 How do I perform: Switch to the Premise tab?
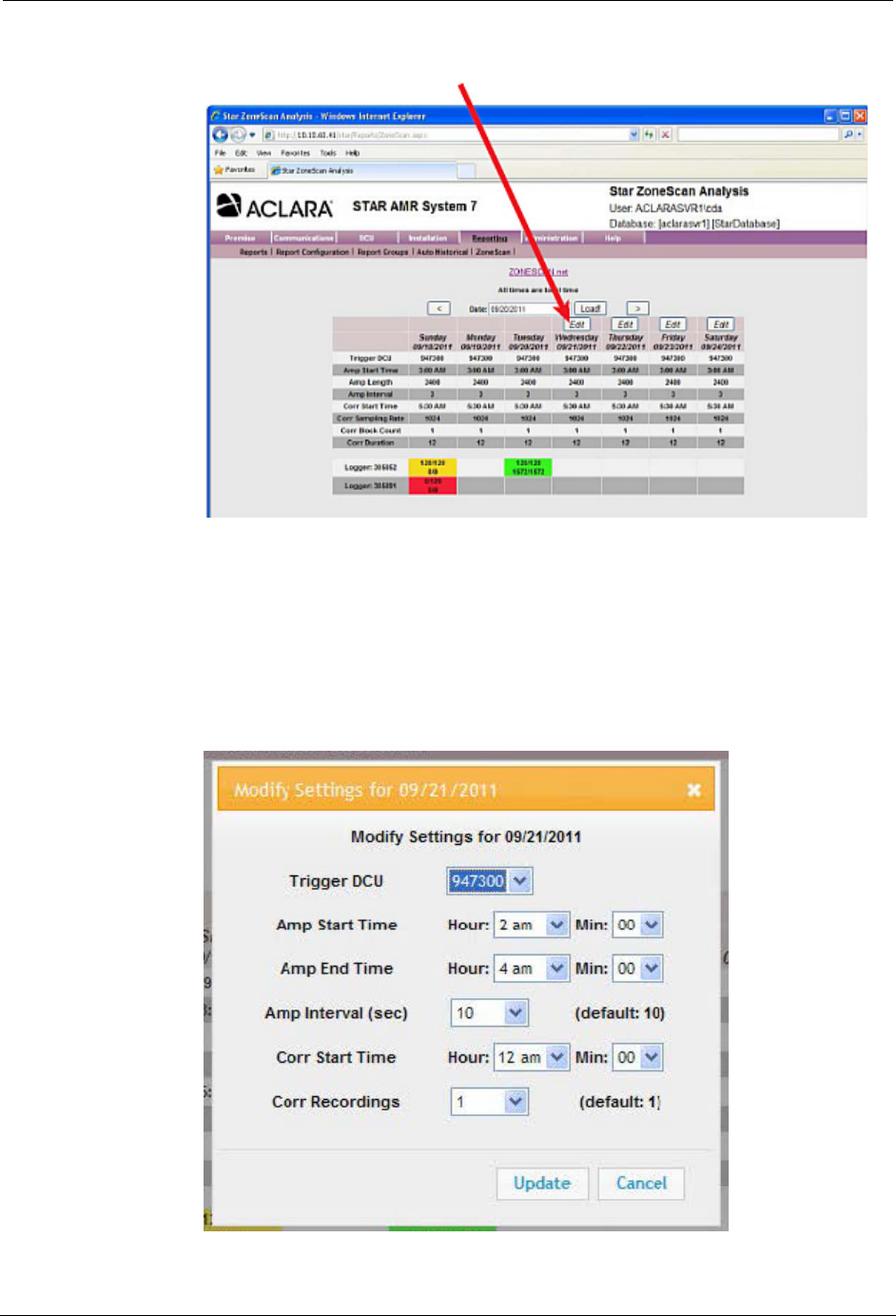[240, 238]
